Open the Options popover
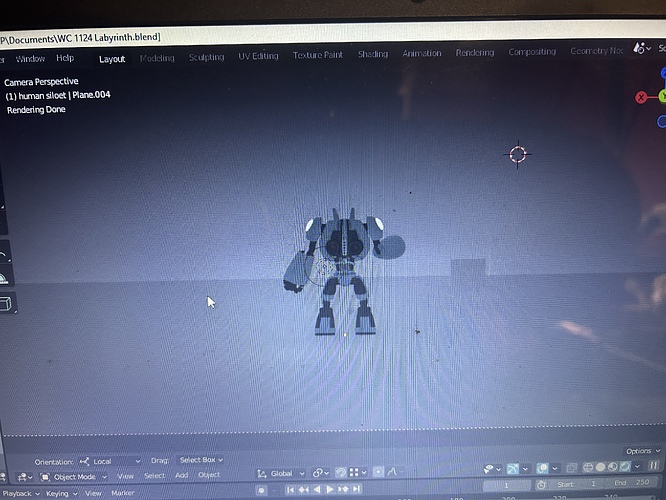This screenshot has height=500, width=666. [x=642, y=451]
